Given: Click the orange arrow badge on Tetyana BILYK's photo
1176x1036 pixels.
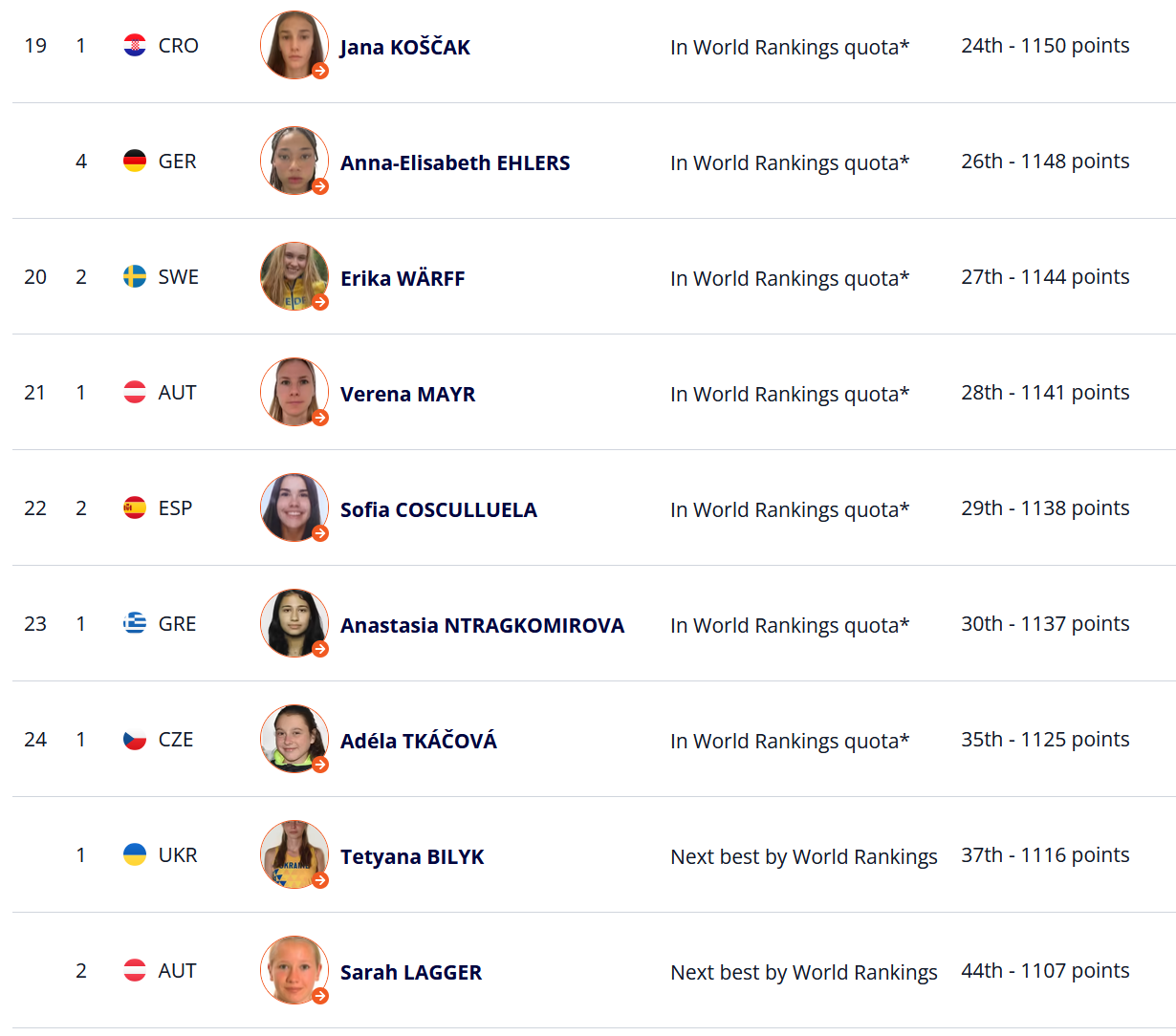Looking at the screenshot, I should click(x=320, y=880).
